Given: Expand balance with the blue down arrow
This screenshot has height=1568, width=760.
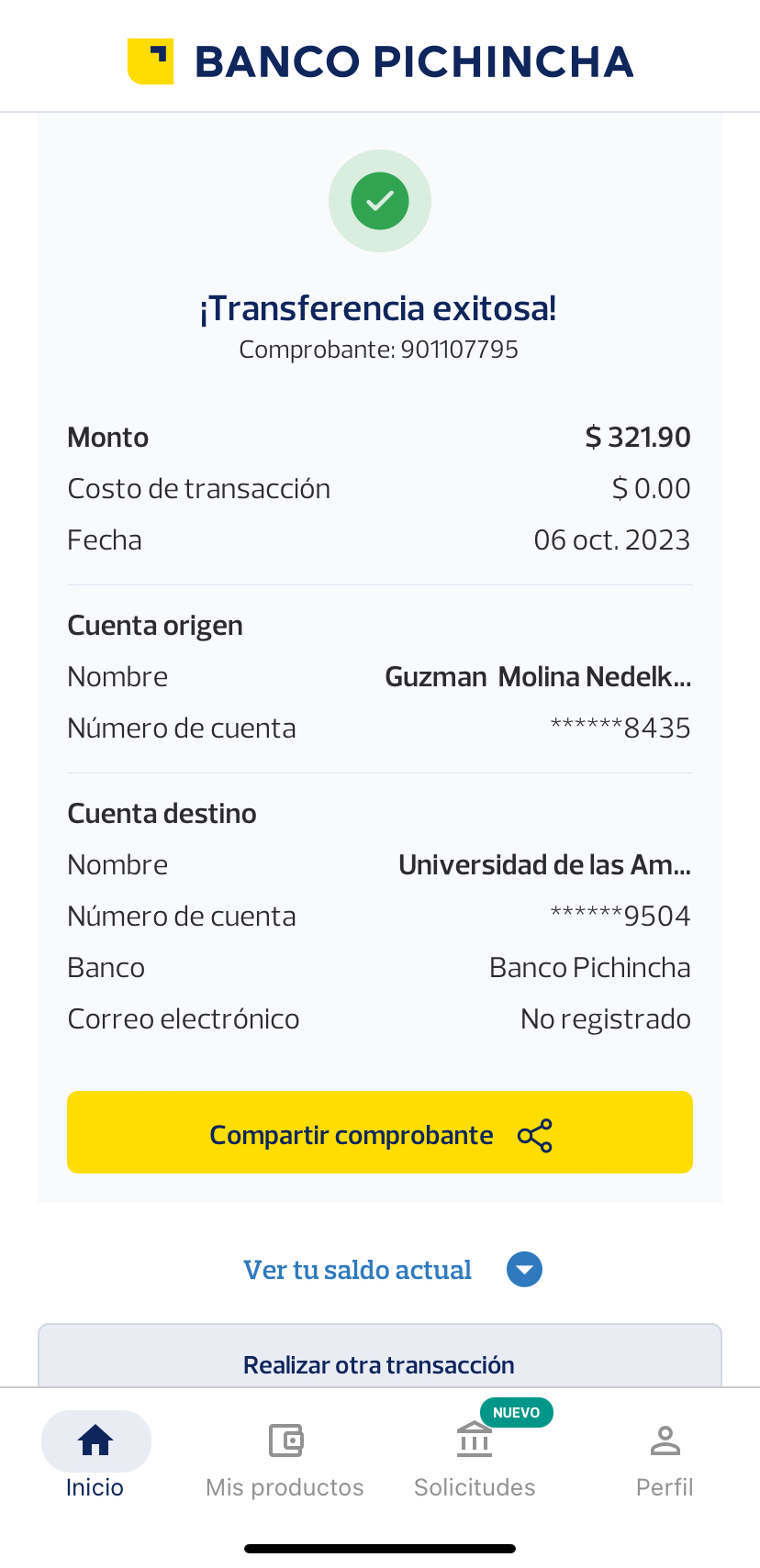Looking at the screenshot, I should (524, 1270).
